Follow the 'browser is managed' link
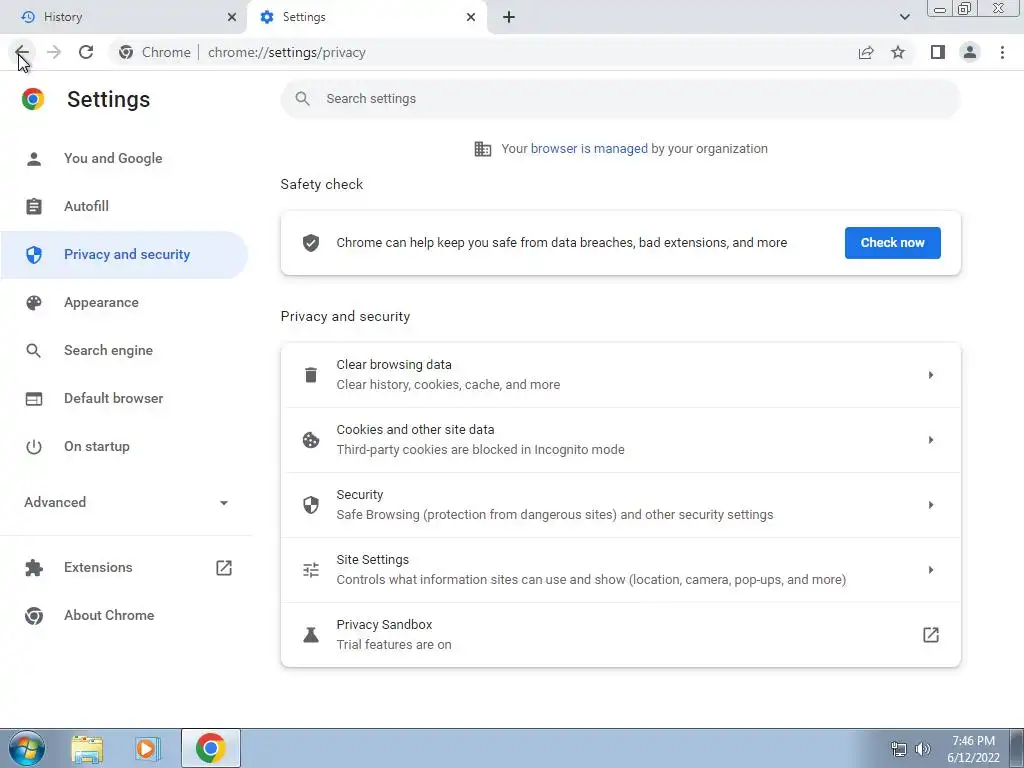 tap(588, 149)
